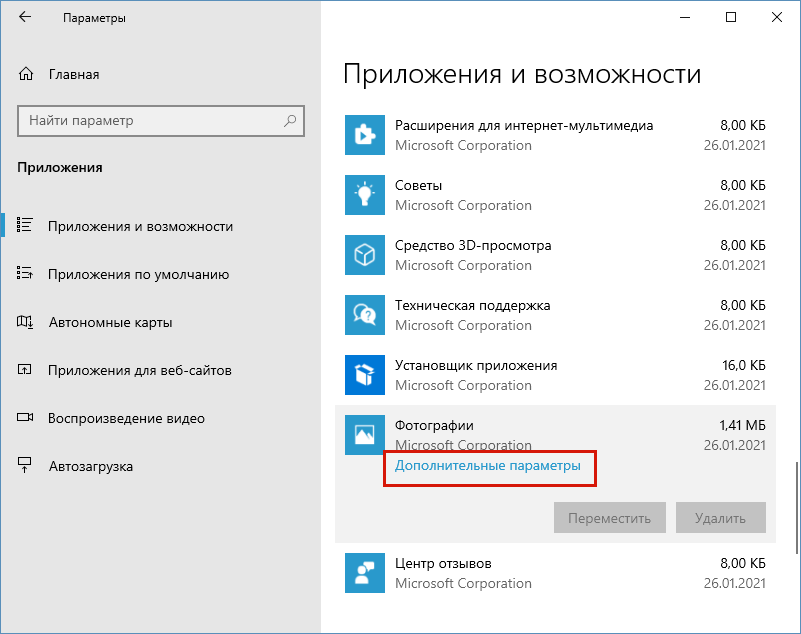Click the Центр отзывов app icon

tap(365, 573)
